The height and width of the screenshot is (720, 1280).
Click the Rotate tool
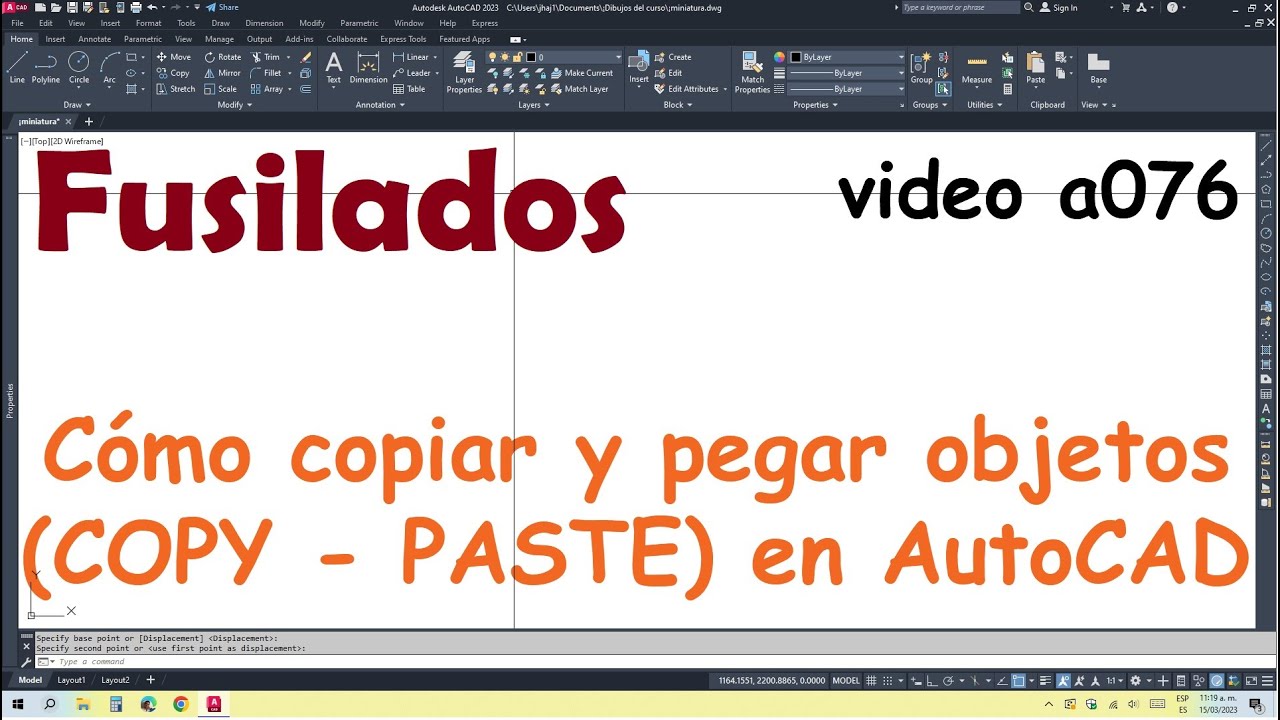tap(223, 57)
